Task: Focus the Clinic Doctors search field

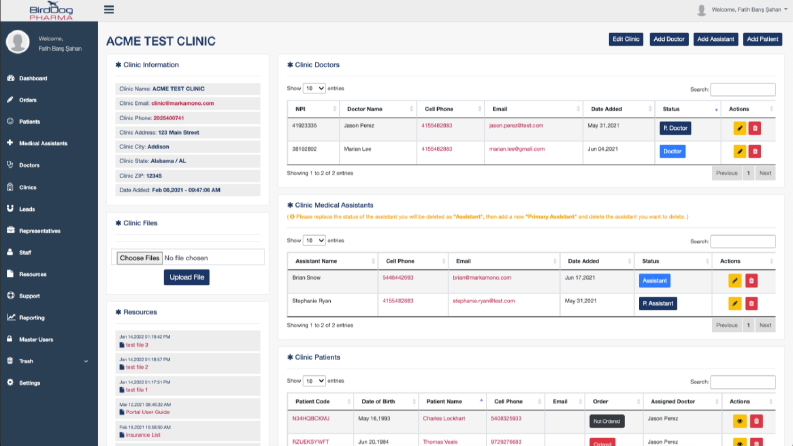Action: 742,90
